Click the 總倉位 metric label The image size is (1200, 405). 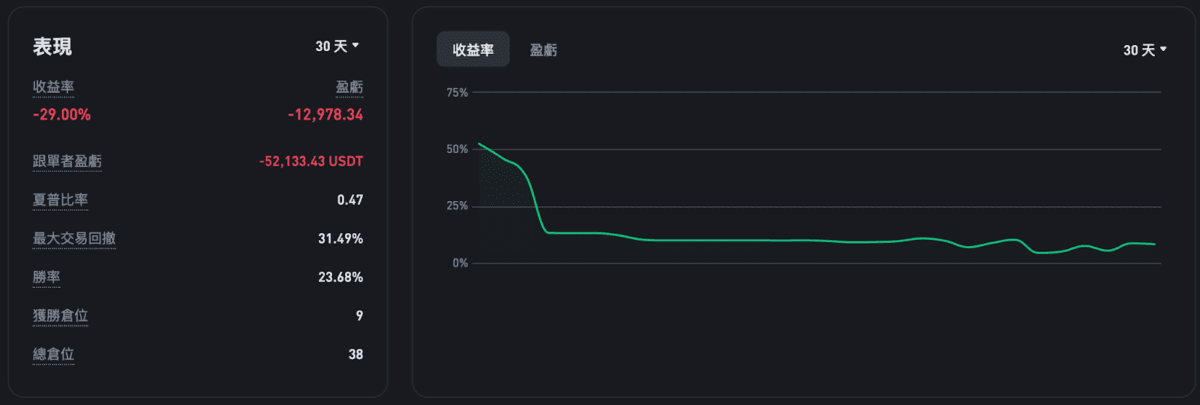53,354
